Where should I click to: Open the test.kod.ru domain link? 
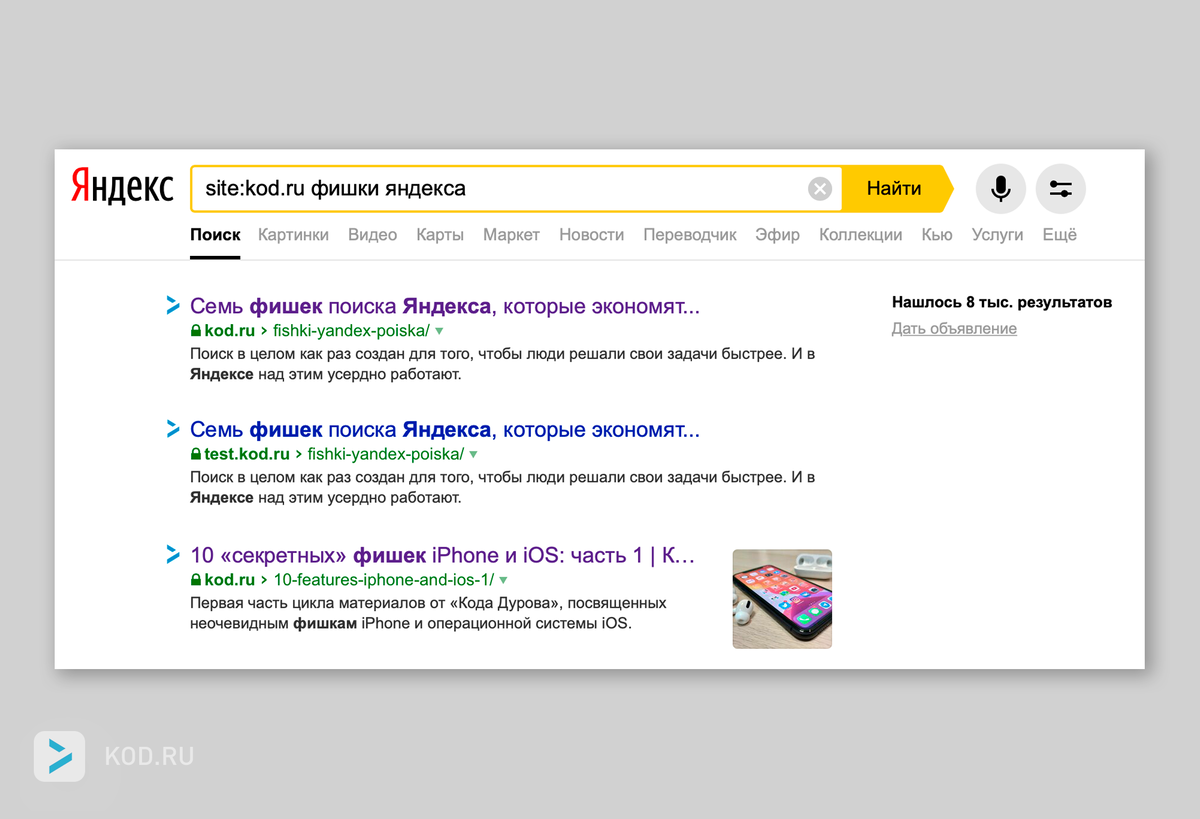(x=247, y=454)
